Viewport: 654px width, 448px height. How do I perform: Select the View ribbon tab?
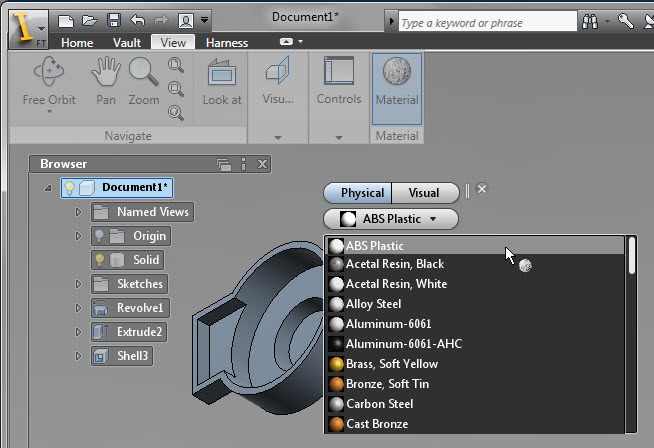(x=173, y=43)
